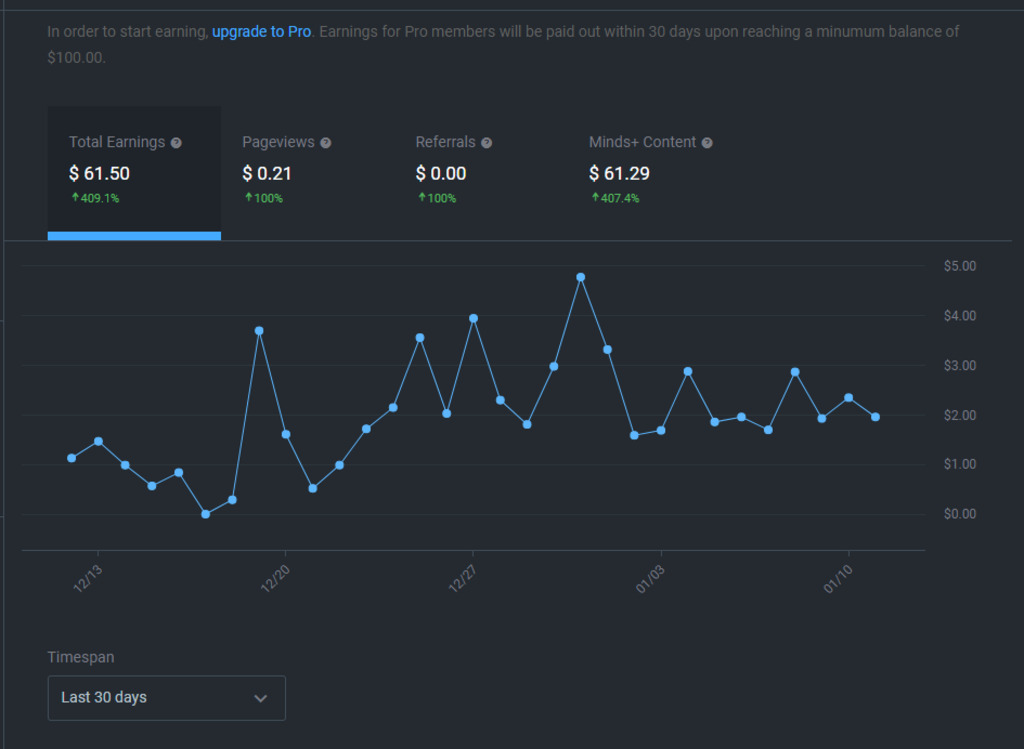
Task: Open the Referrals help tooltip icon
Action: pos(486,143)
